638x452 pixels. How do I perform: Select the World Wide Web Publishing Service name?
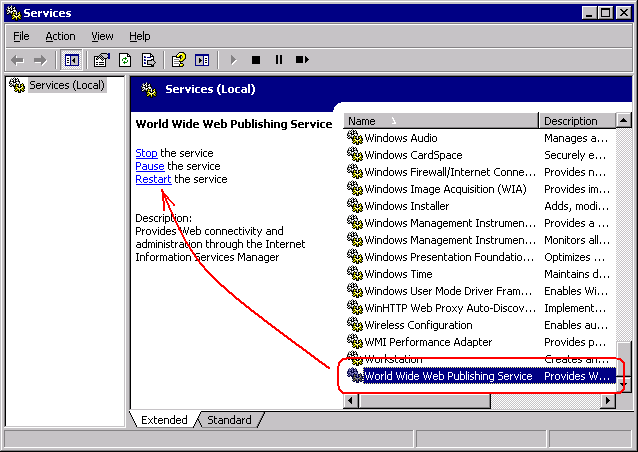pos(448,376)
